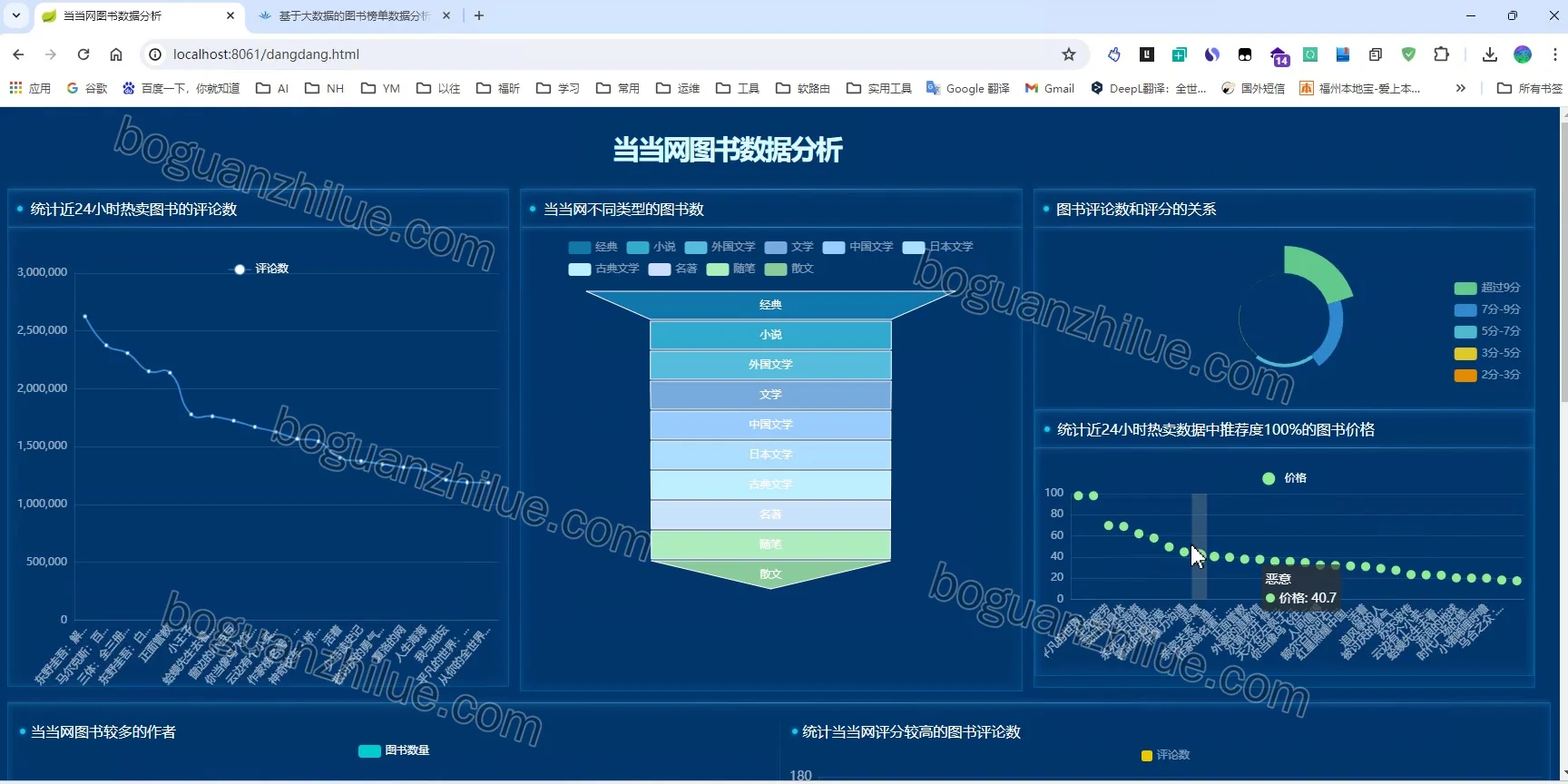The width and height of the screenshot is (1568, 784).
Task: Switch to the 基于大数据的图书榜单数据分析 tab
Action: point(354,15)
